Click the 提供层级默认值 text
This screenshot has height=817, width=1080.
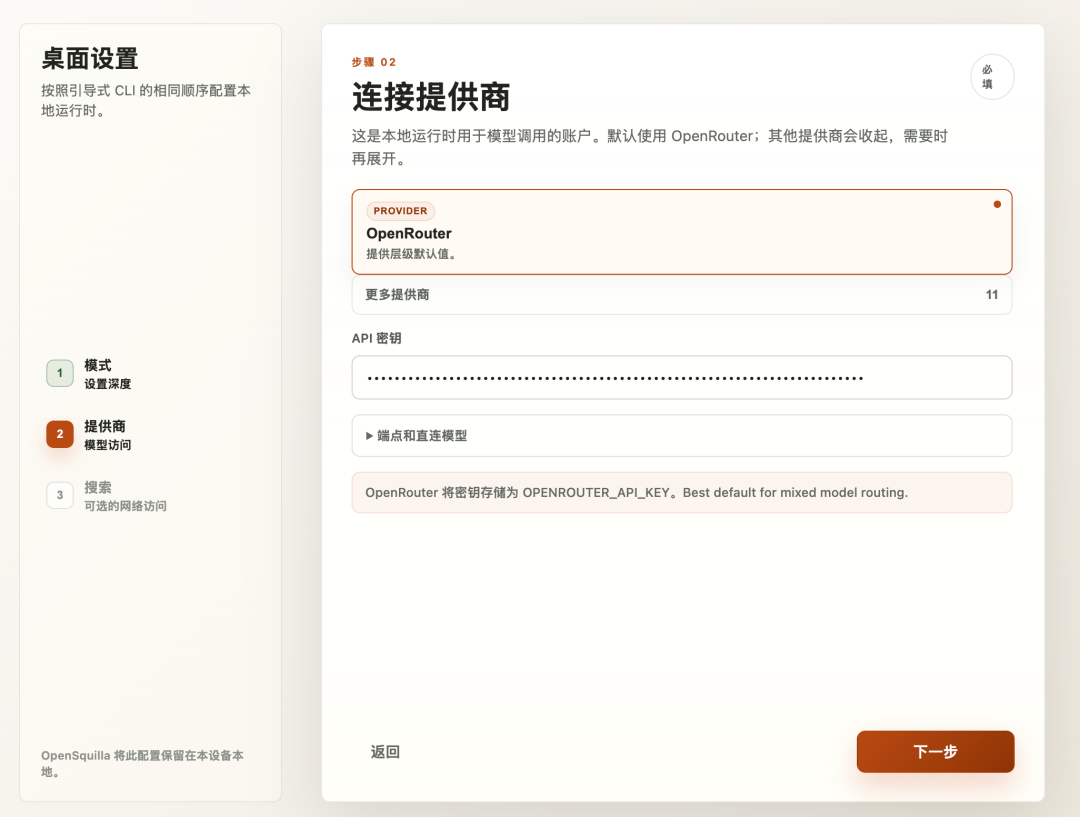point(411,254)
